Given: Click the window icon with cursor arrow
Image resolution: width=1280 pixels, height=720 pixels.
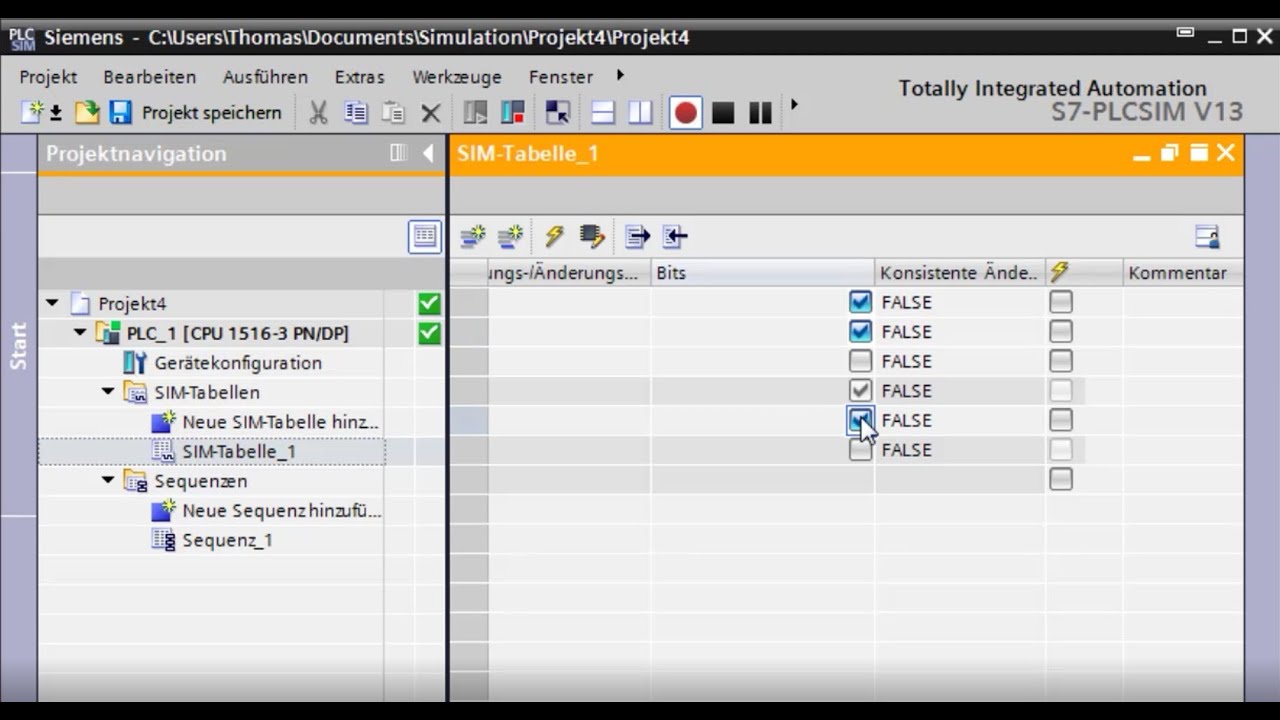Looking at the screenshot, I should pos(557,113).
